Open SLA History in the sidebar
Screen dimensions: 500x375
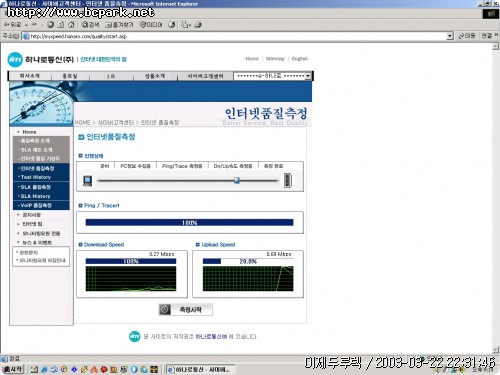click(35, 196)
